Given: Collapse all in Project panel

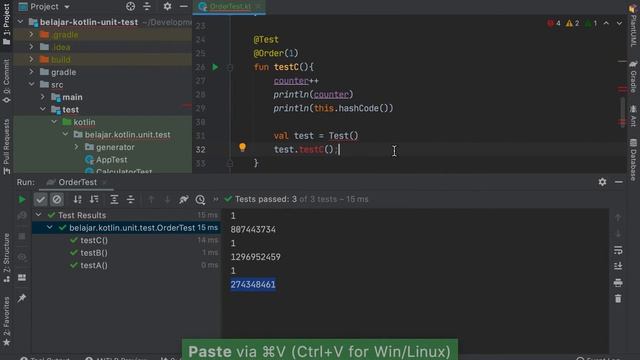Looking at the screenshot, I should (x=147, y=7).
